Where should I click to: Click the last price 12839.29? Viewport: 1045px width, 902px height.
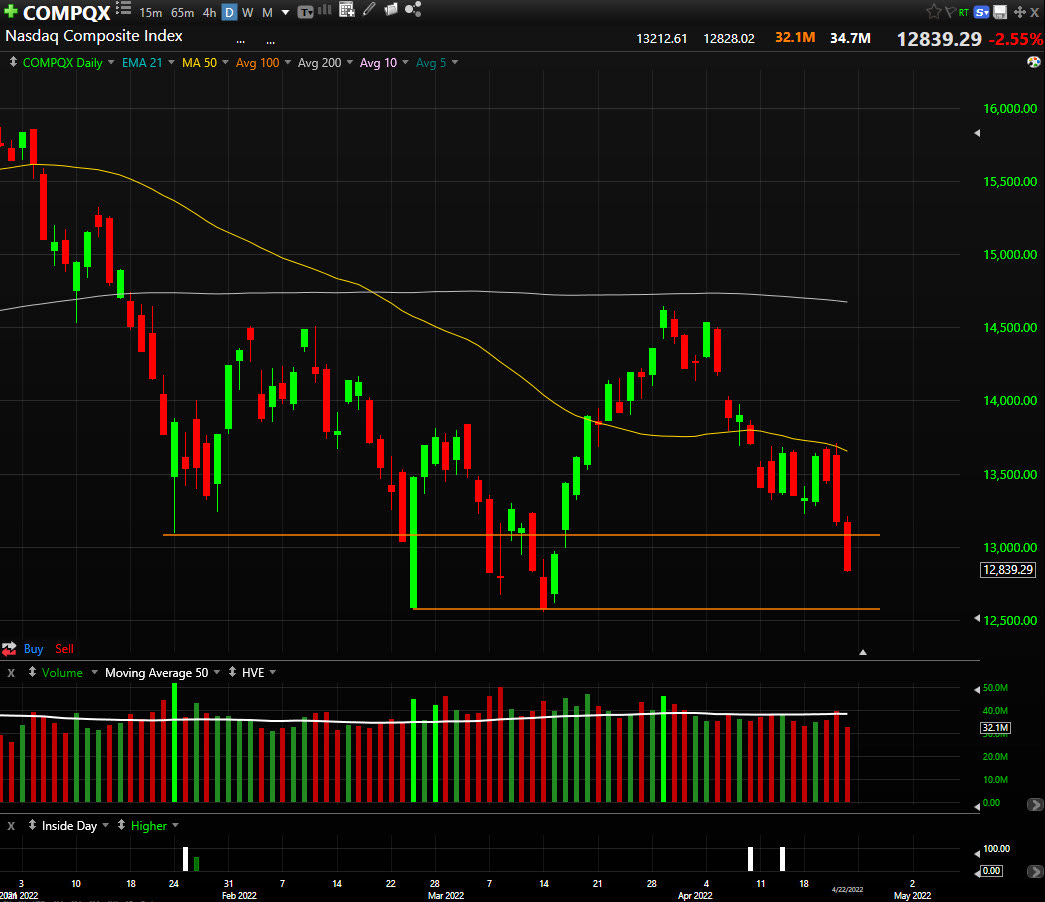click(939, 39)
